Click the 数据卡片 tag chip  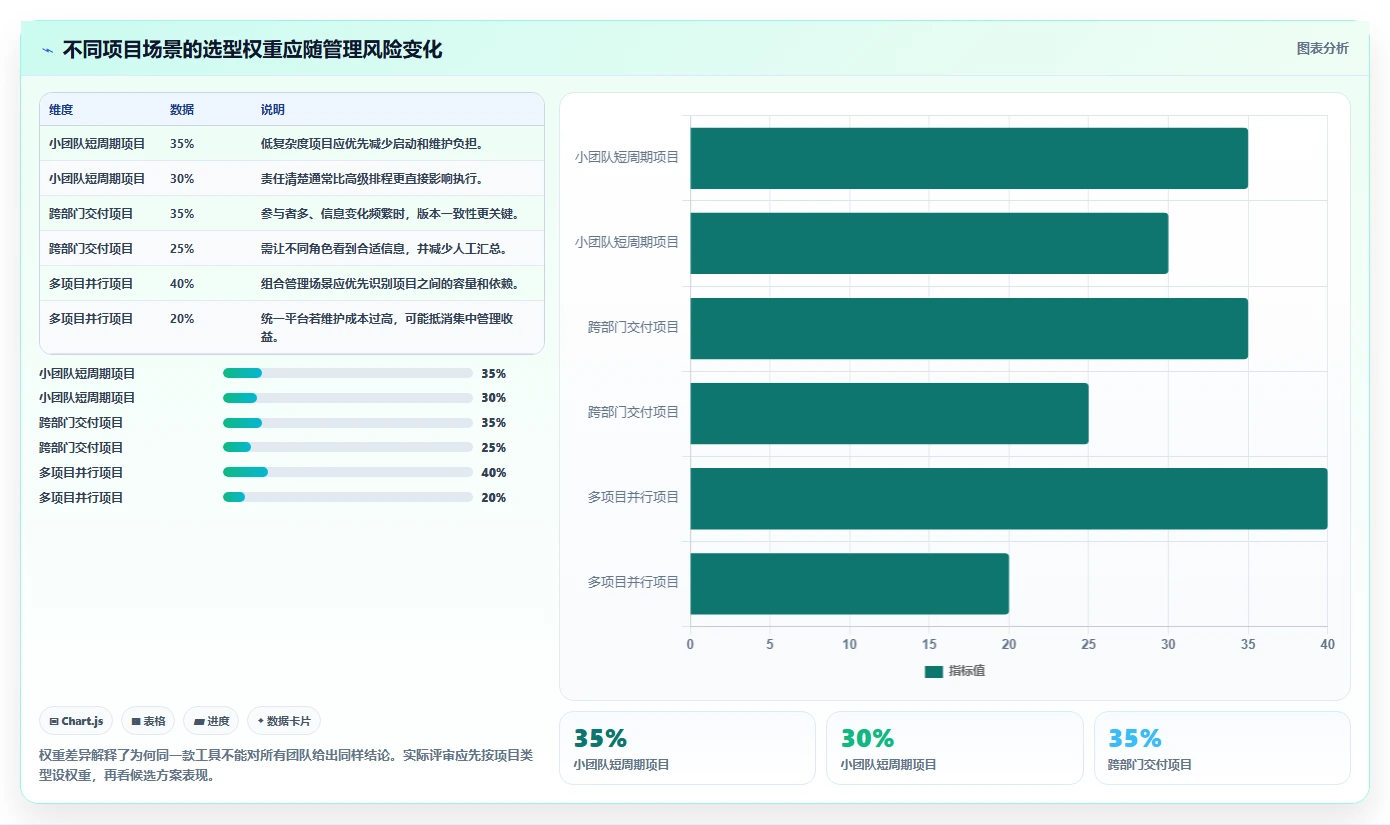[284, 721]
